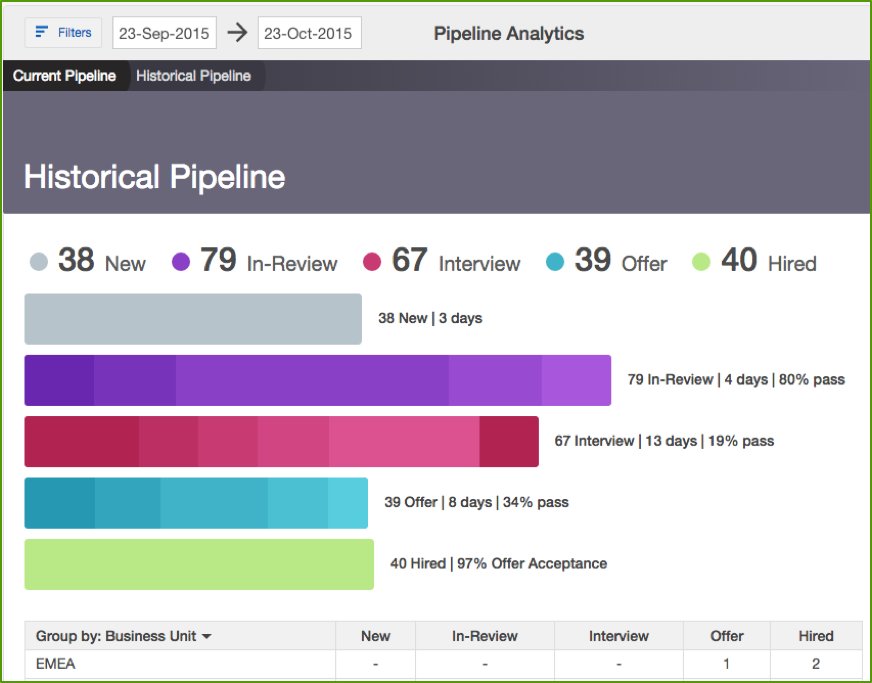Click the purple In-Review legend dot

181,263
